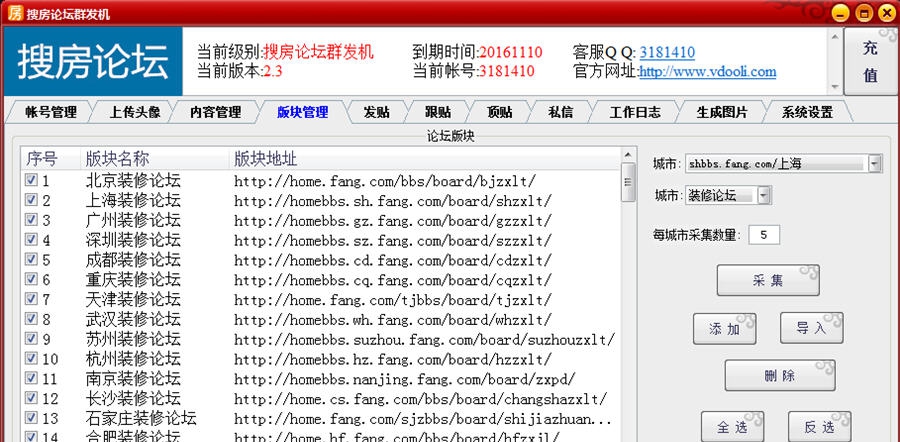View the 工作日志 tab

point(635,112)
